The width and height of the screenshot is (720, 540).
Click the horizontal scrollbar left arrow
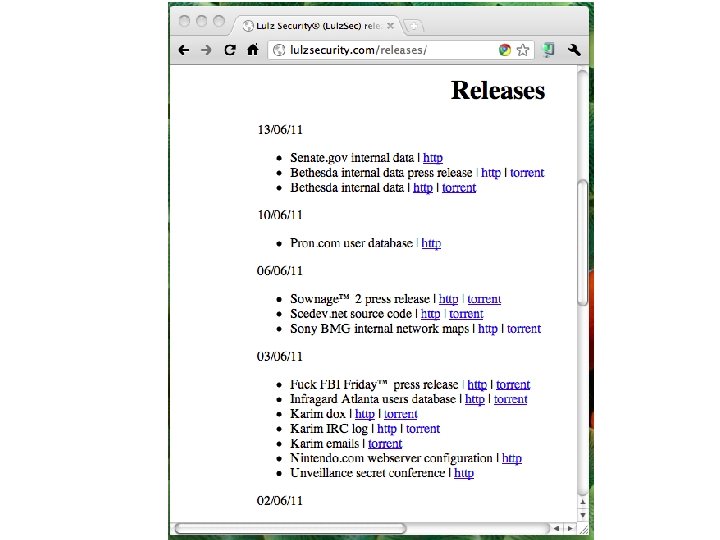[557, 529]
